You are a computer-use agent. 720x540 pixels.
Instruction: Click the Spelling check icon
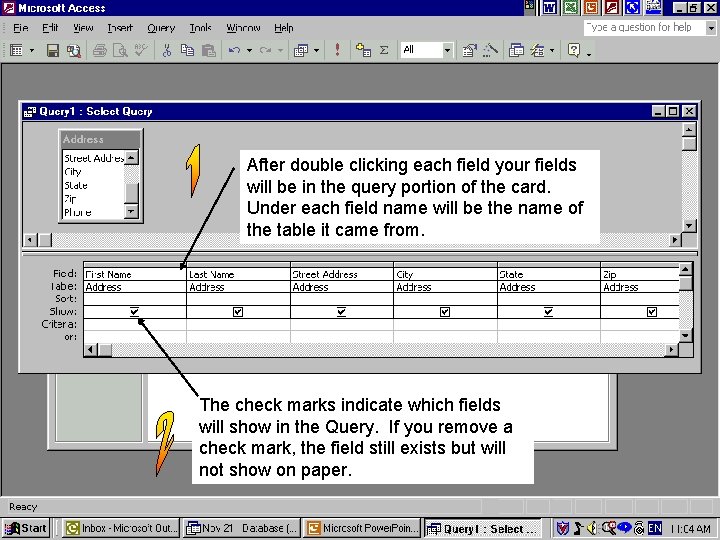(x=141, y=50)
